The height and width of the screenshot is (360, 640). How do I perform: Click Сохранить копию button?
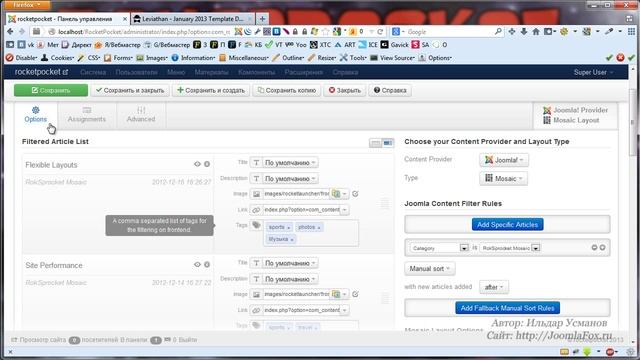coord(287,90)
